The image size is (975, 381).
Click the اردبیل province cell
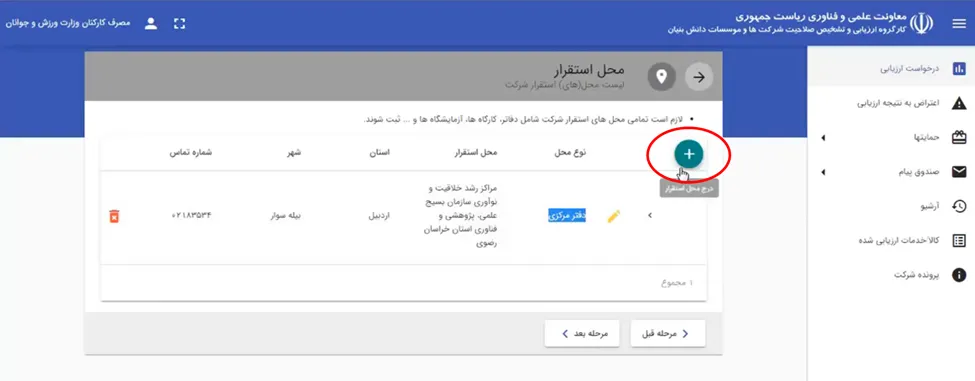[x=379, y=216]
